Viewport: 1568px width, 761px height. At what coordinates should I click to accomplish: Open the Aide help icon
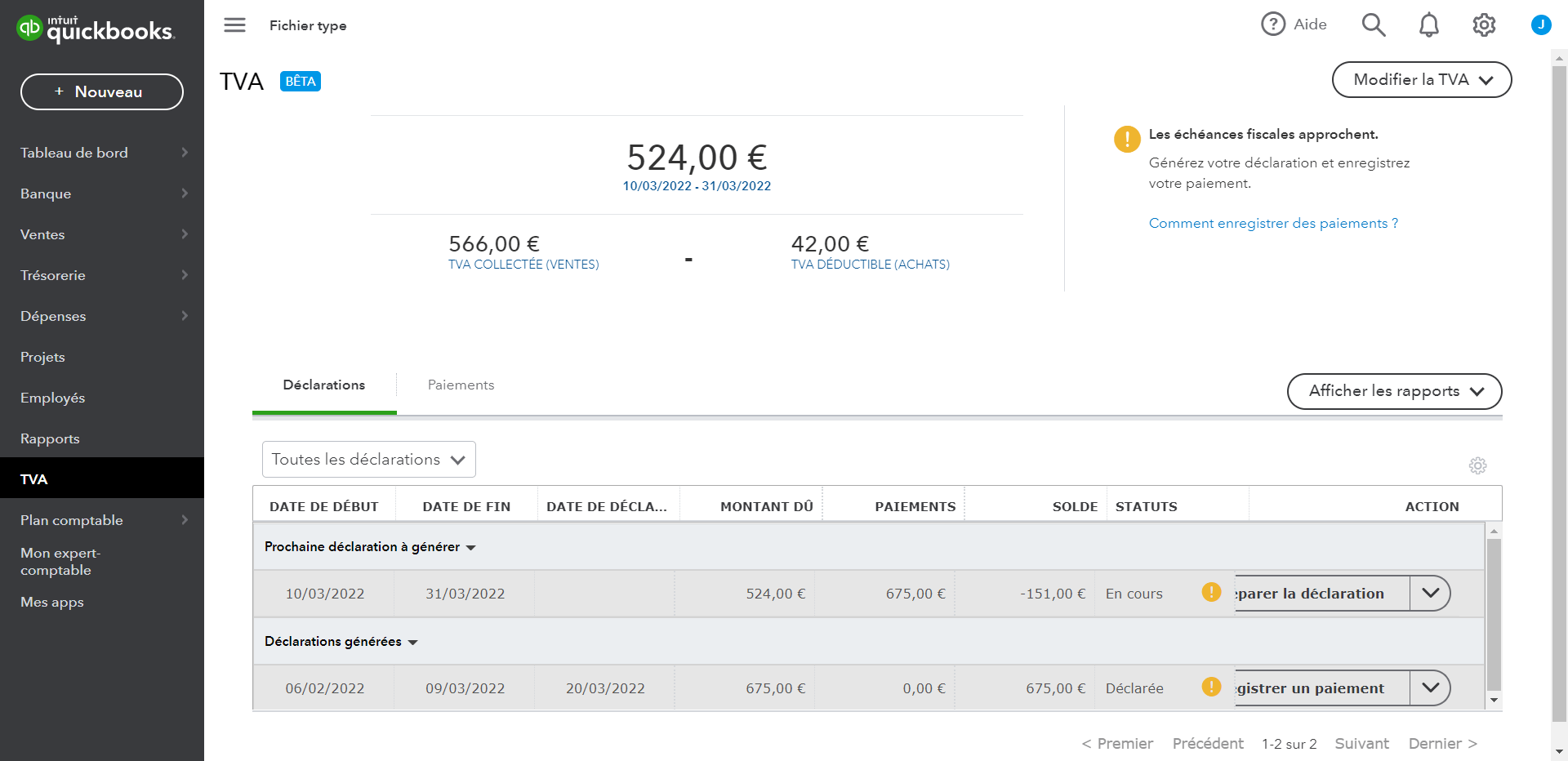[1272, 24]
